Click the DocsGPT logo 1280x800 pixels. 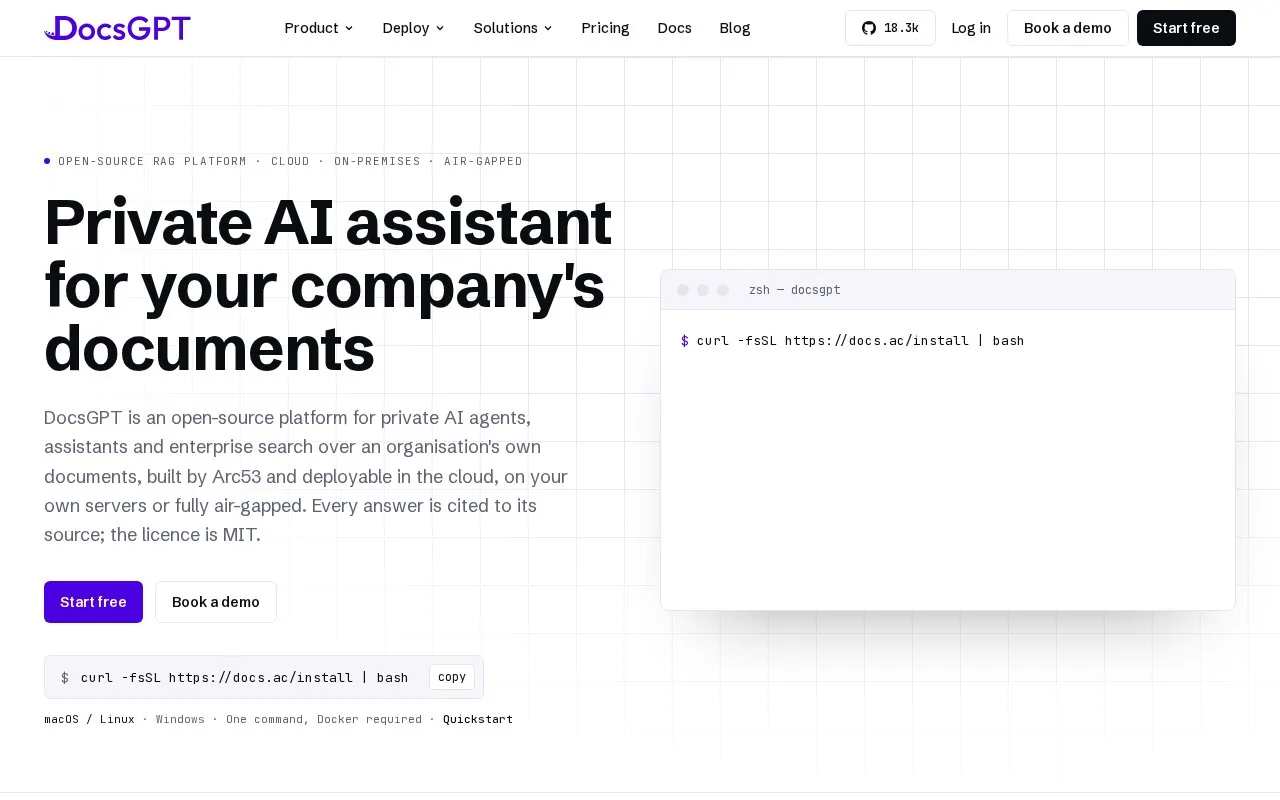(x=117, y=28)
